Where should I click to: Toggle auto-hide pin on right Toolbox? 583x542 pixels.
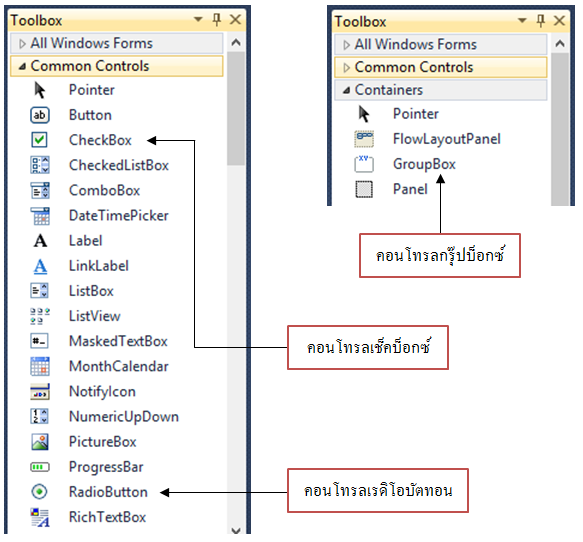click(x=541, y=20)
